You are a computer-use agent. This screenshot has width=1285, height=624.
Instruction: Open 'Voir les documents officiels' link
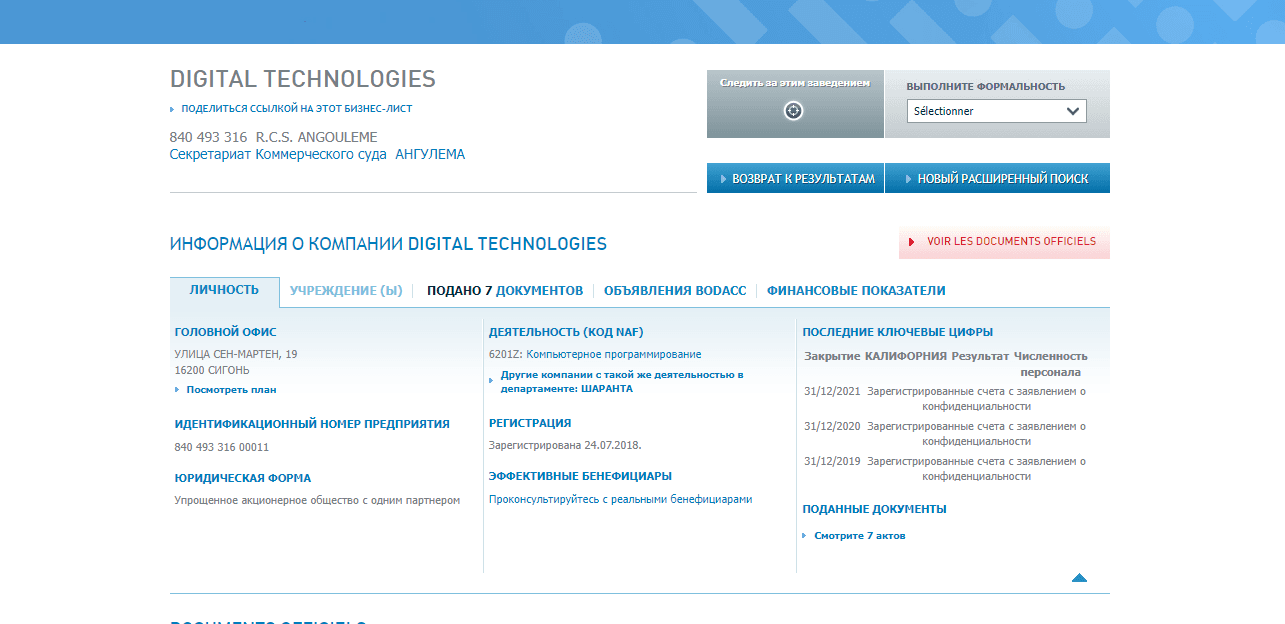1004,242
